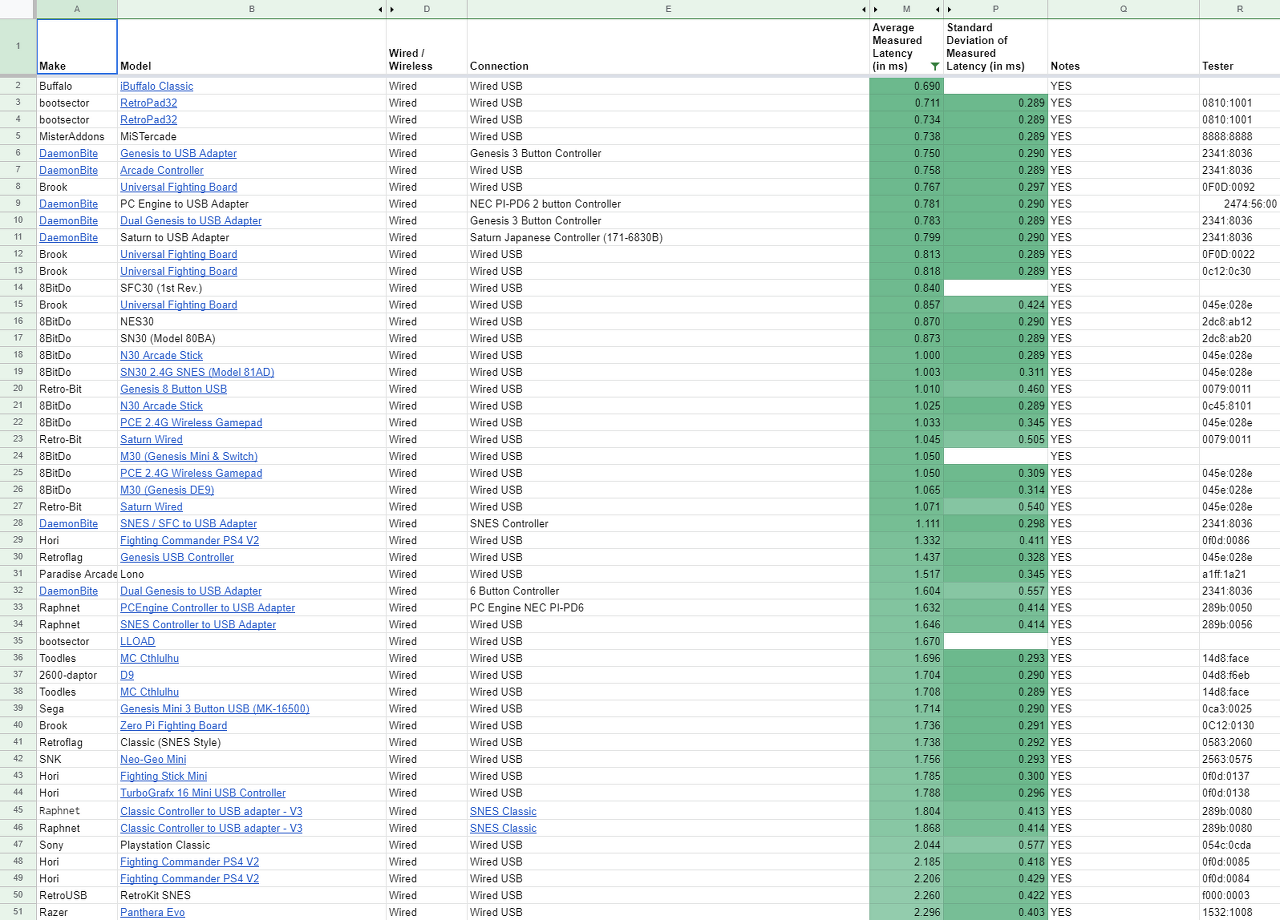This screenshot has height=920, width=1280.
Task: Open the PCEngine Controller to USB Adapter link
Action: [x=208, y=608]
